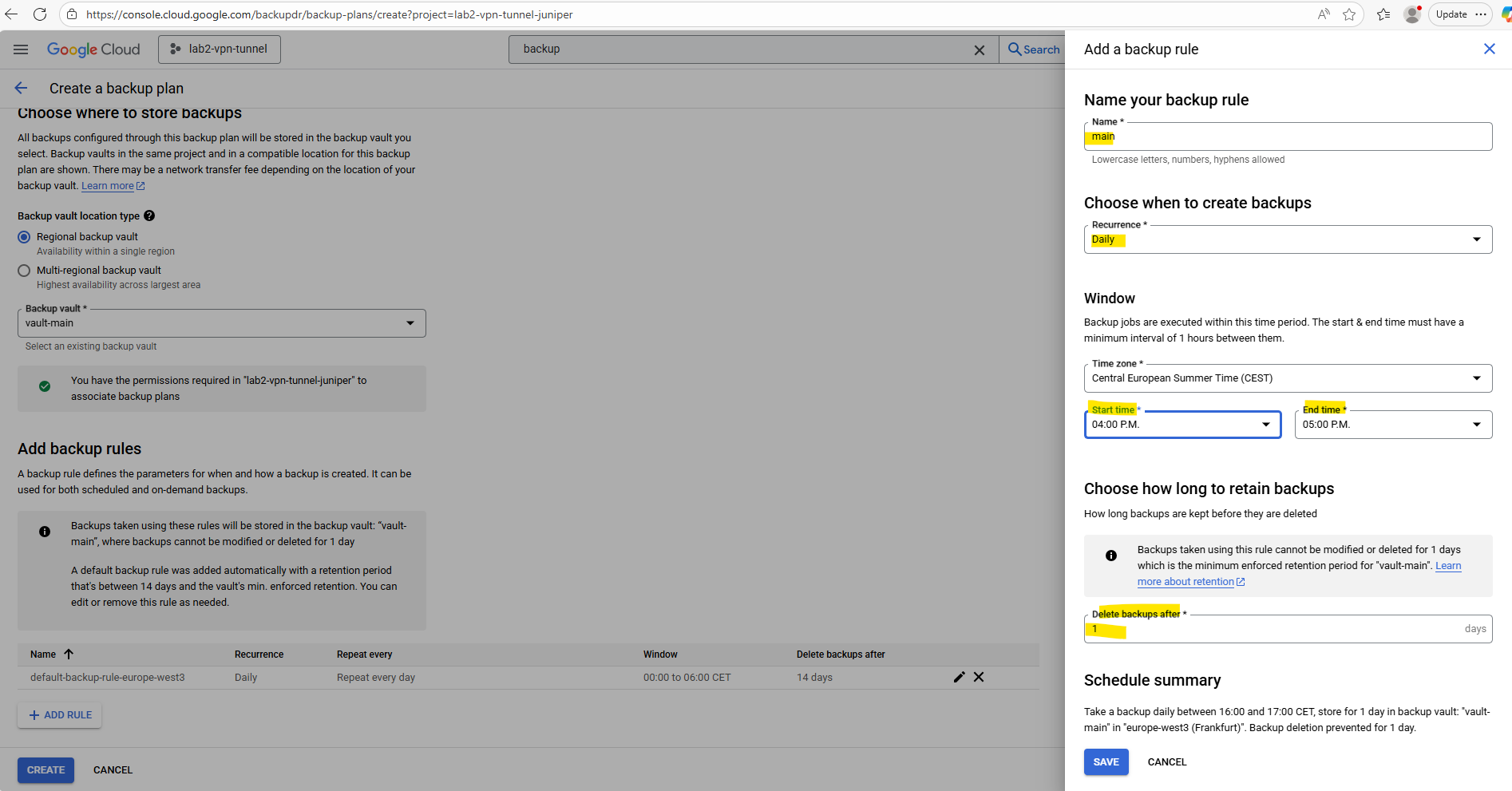Open the Time zone dropdown
The height and width of the screenshot is (791, 1512).
(1288, 378)
